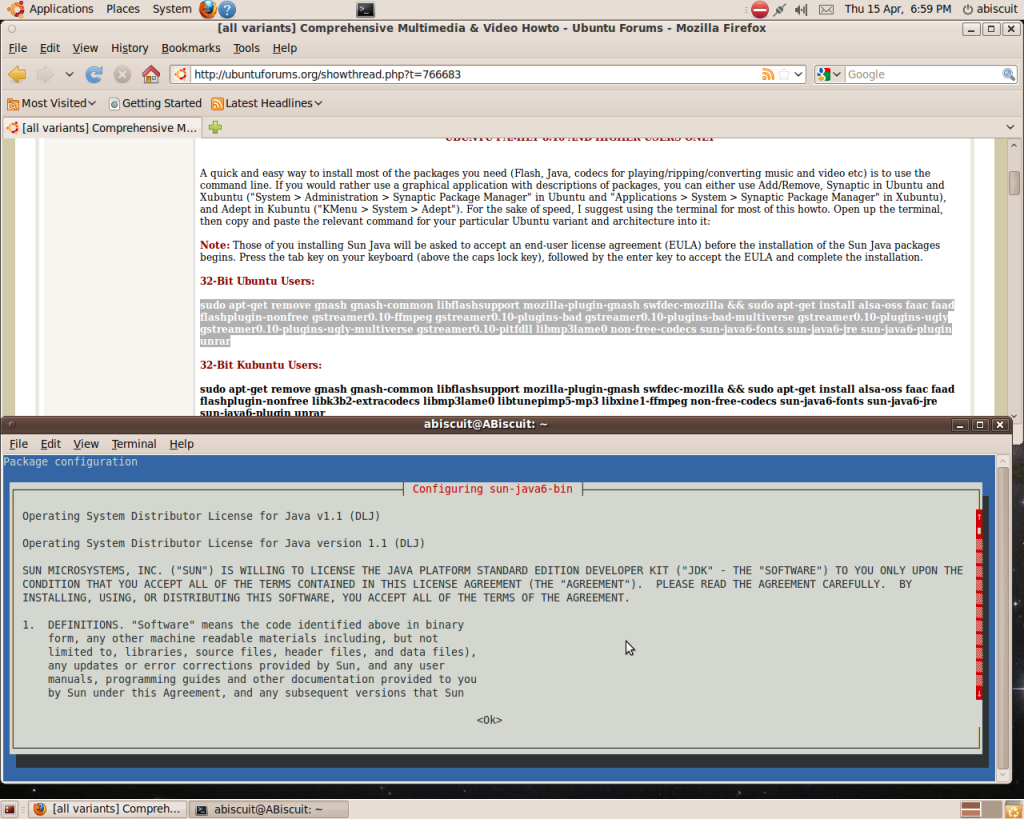Image resolution: width=1024 pixels, height=819 pixels.
Task: Bookmark this page with the star icon
Action: click(x=784, y=74)
